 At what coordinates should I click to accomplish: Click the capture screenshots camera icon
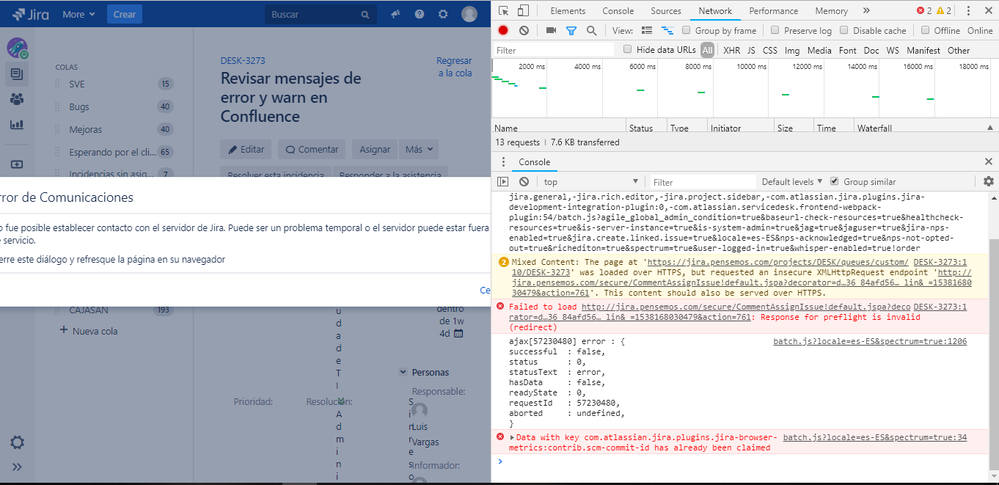coord(551,30)
